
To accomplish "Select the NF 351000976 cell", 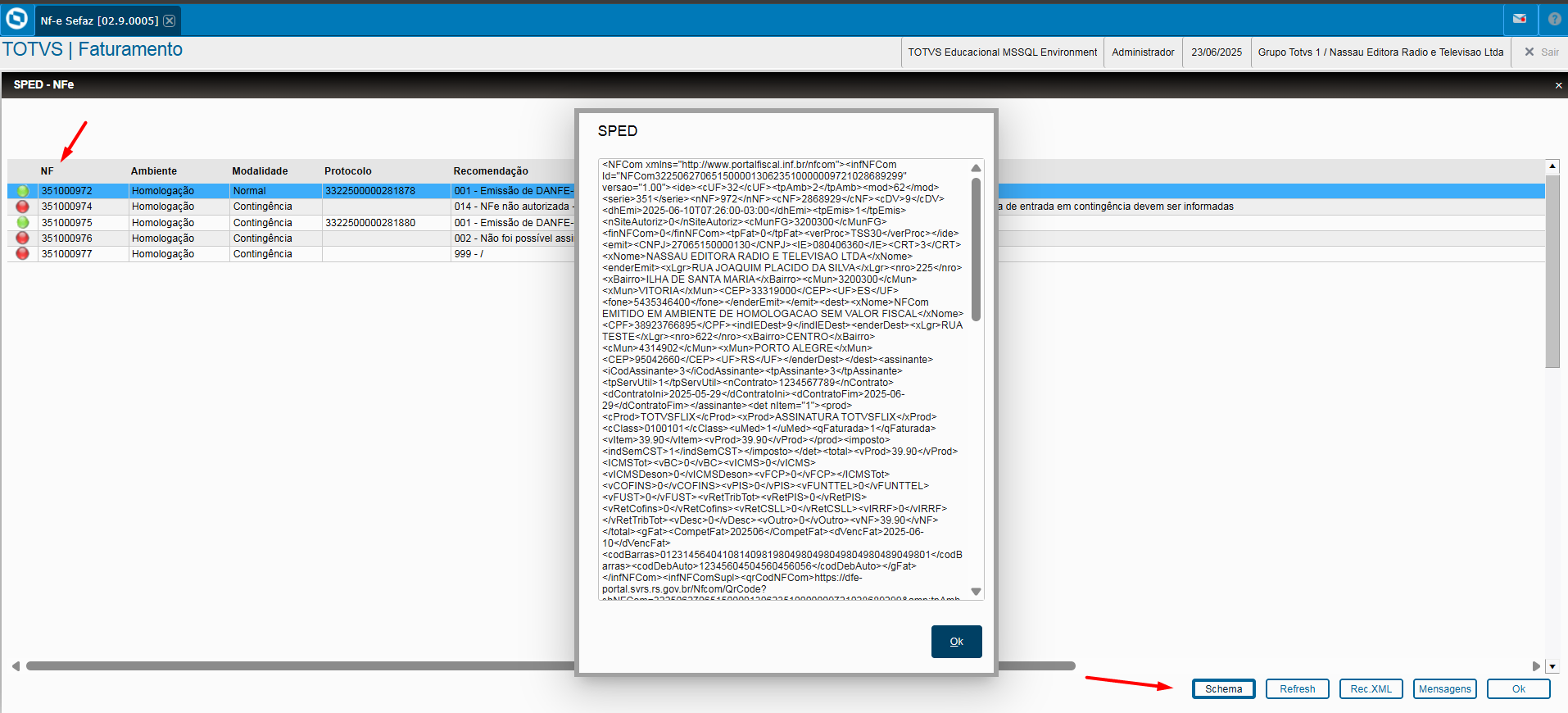I will tap(83, 238).
